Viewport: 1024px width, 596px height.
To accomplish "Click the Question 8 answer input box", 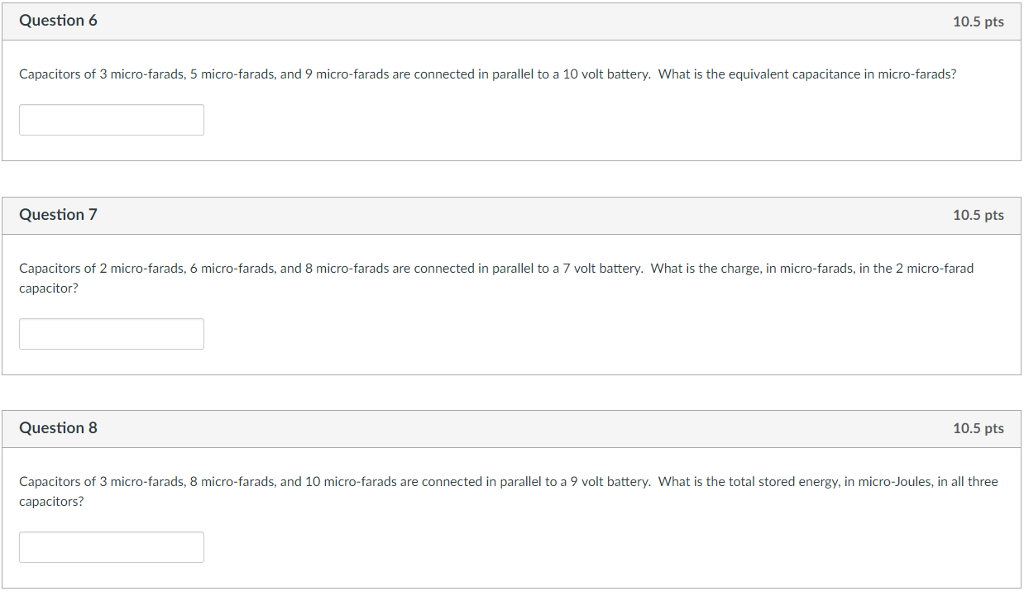I will click(111, 547).
